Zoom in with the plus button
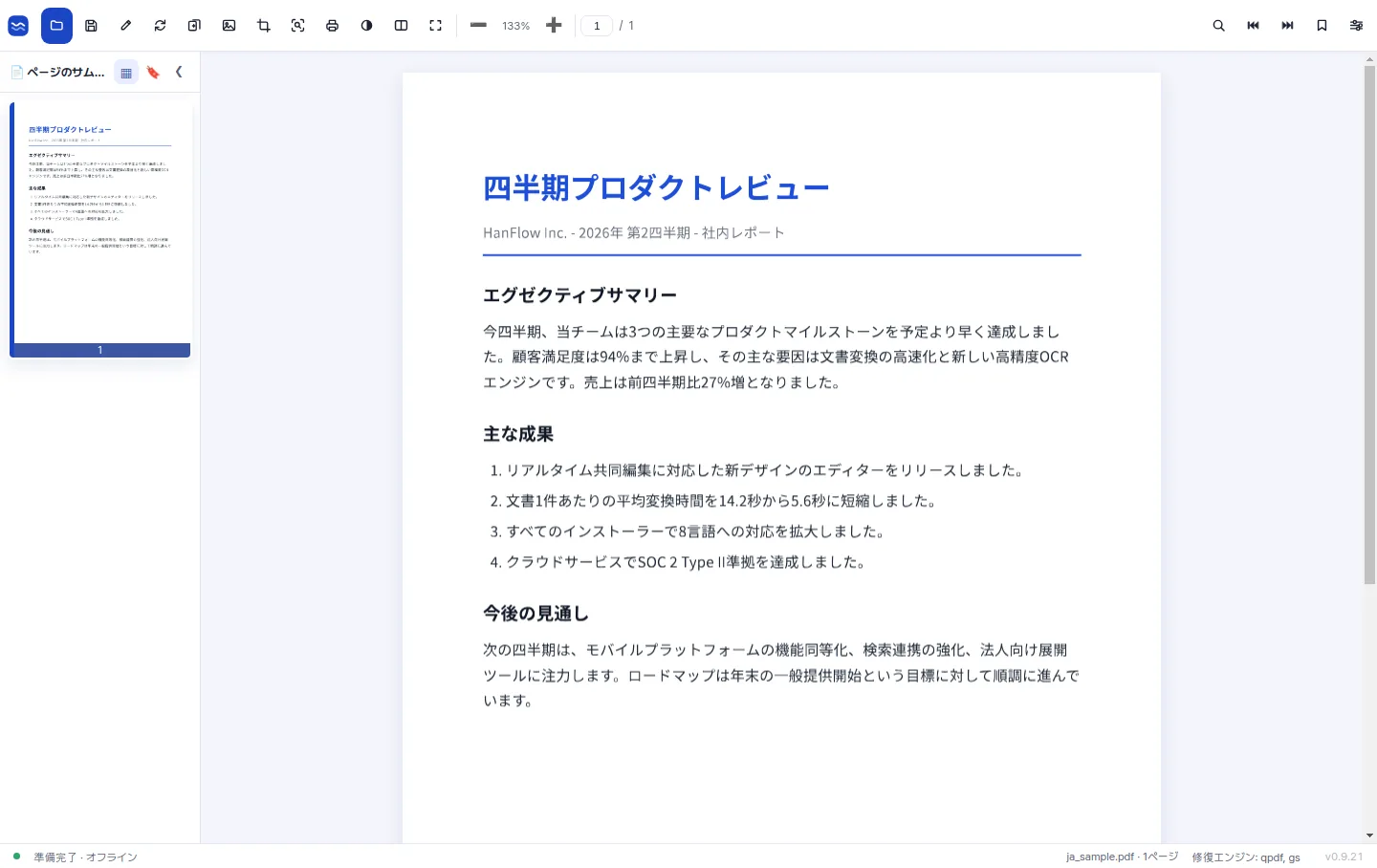This screenshot has width=1377, height=868. tap(554, 26)
